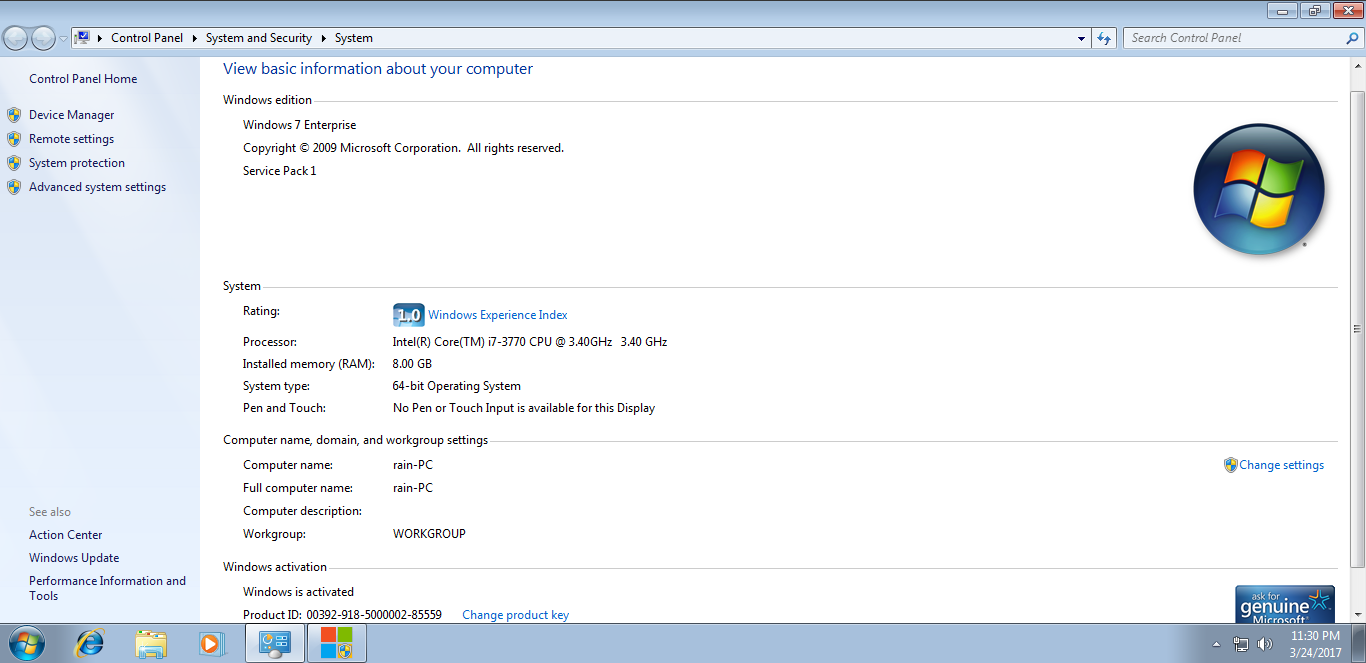Image resolution: width=1366 pixels, height=663 pixels.
Task: Expand the arrow before Control Panel breadcrumb
Action: (x=100, y=38)
